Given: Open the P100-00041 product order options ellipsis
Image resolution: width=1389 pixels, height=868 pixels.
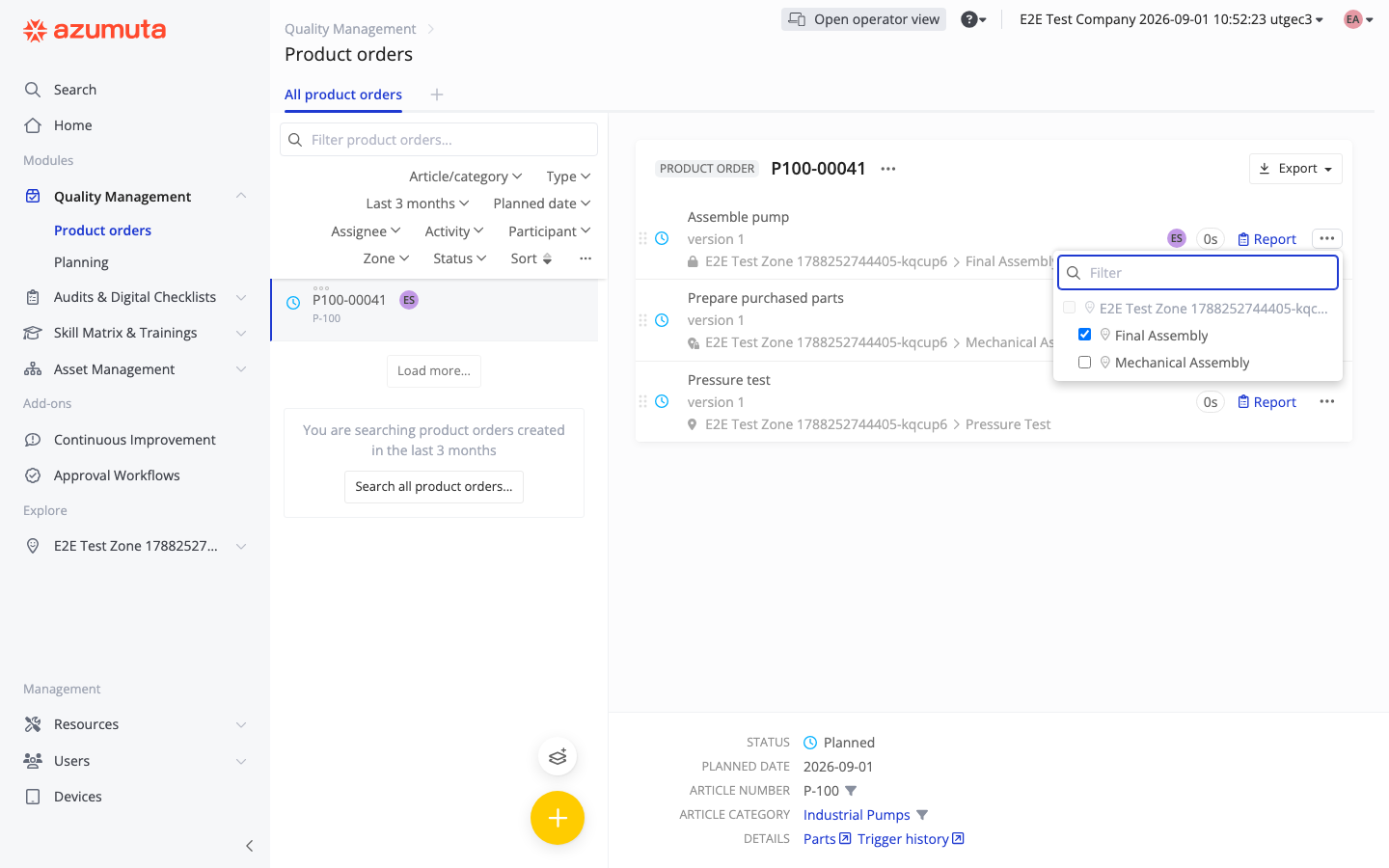Looking at the screenshot, I should (888, 169).
